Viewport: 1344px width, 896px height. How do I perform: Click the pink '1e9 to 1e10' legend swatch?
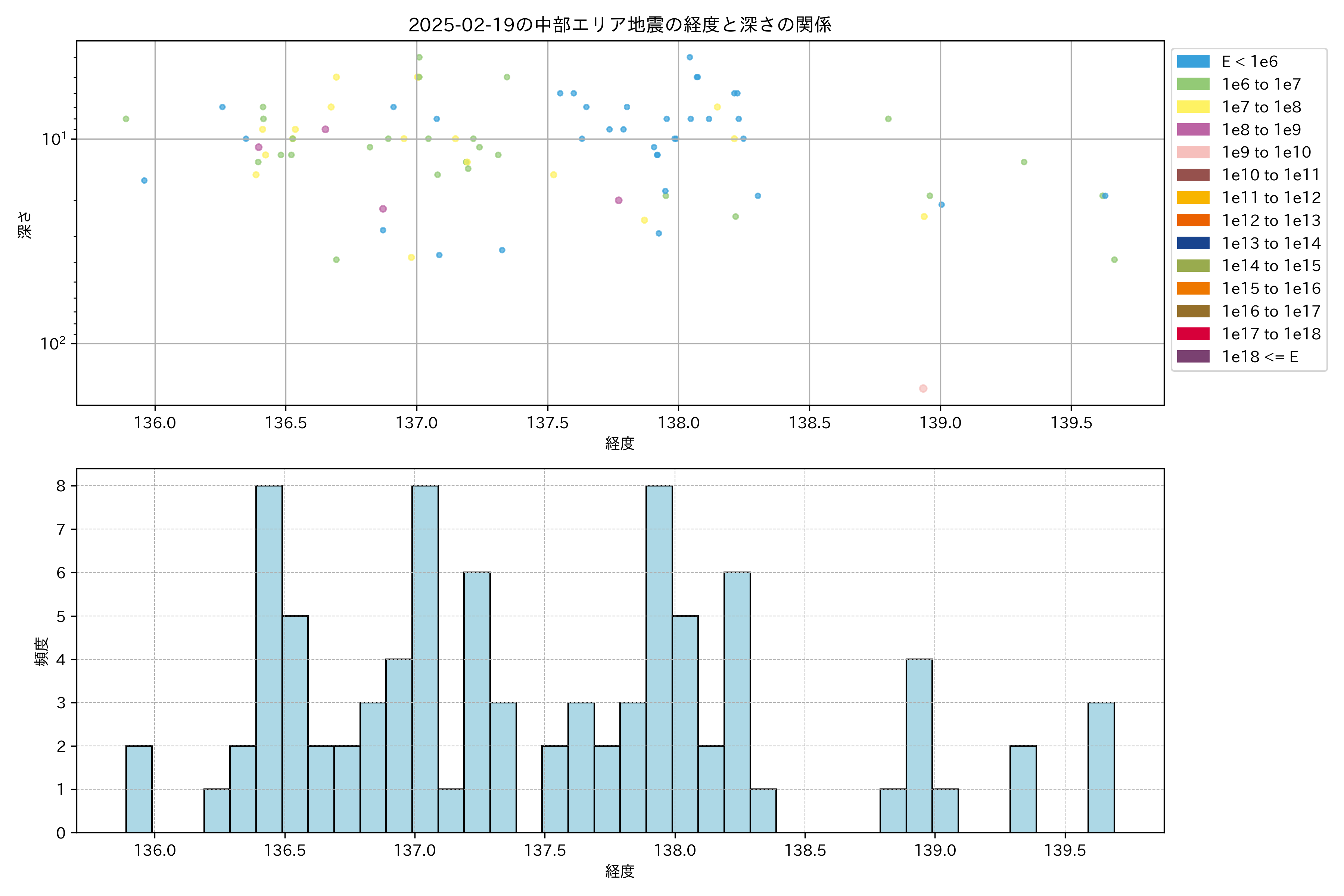pos(1193,153)
